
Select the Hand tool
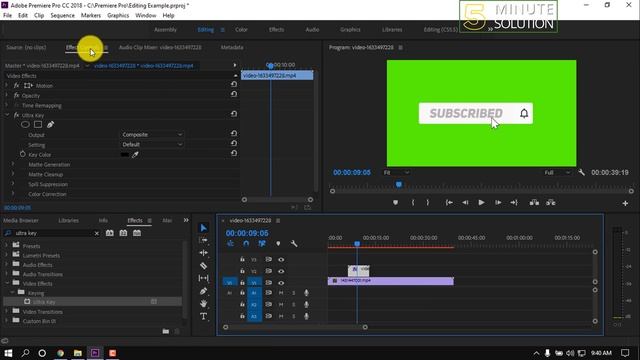(x=203, y=304)
